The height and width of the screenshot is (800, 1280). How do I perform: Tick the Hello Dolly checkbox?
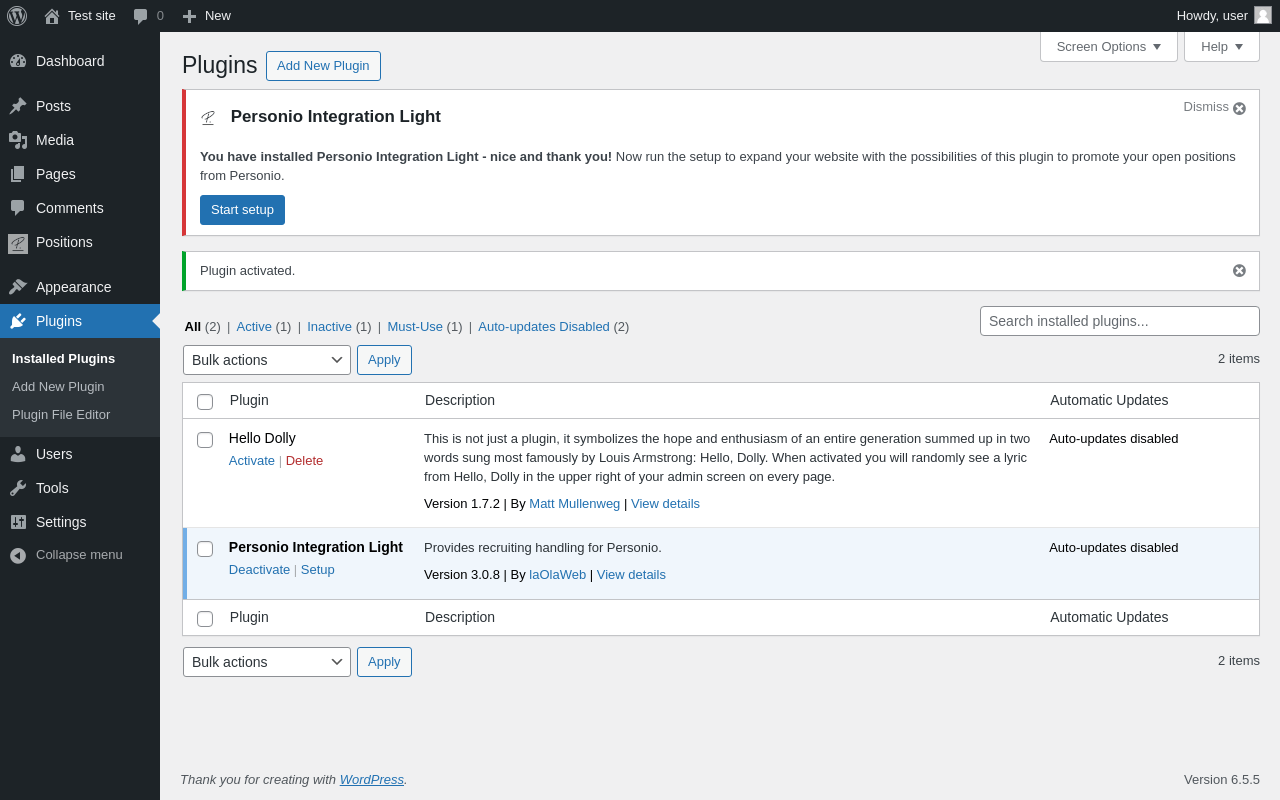click(205, 440)
